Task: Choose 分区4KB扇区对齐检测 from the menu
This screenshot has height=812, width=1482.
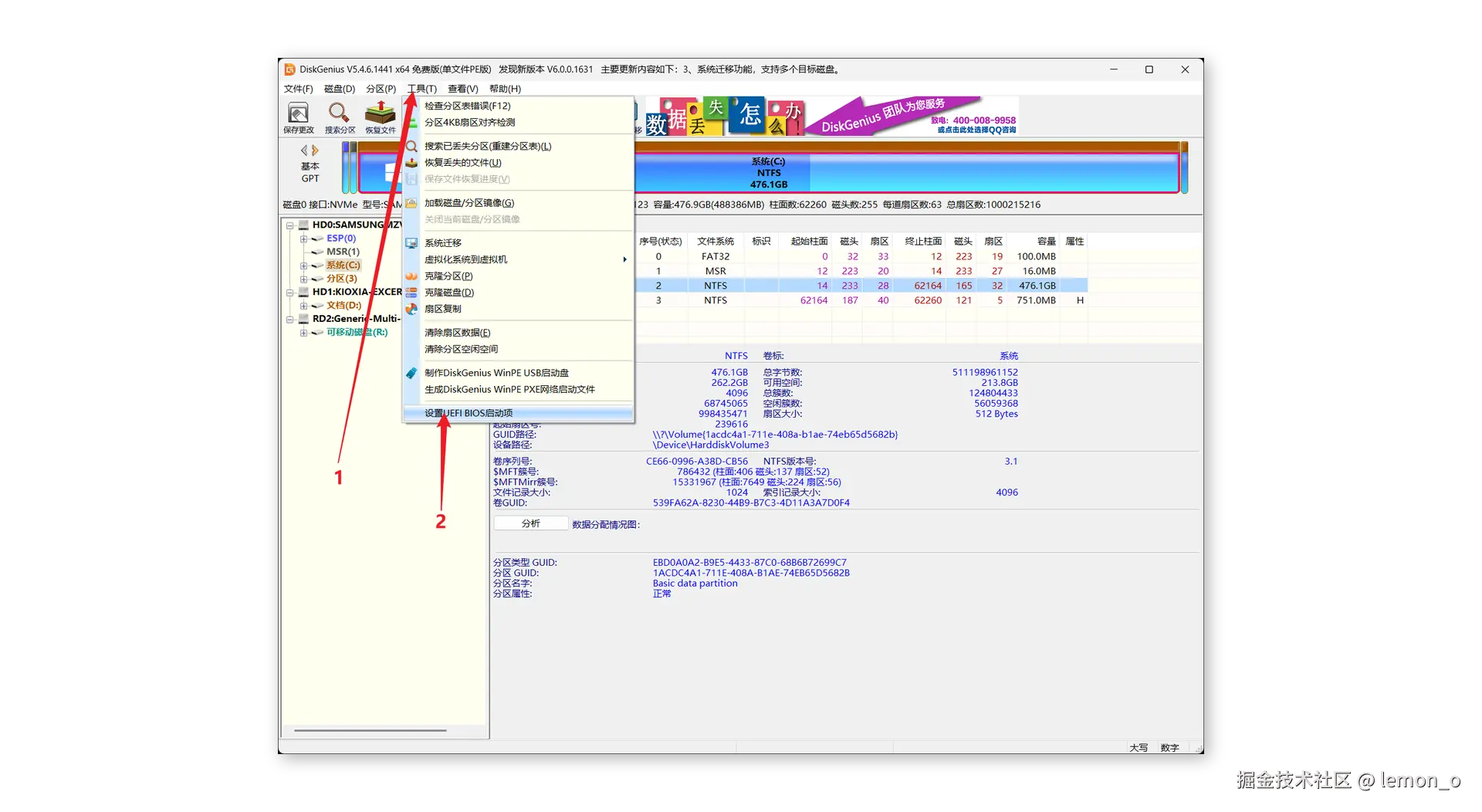Action: tap(518, 122)
